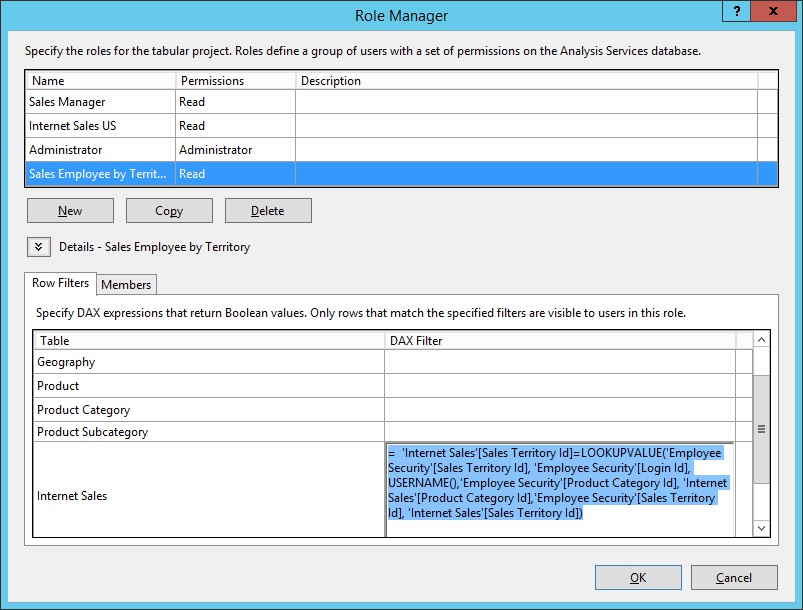The width and height of the screenshot is (803, 610).
Task: Collapse the Details section chevron
Action: [38, 247]
